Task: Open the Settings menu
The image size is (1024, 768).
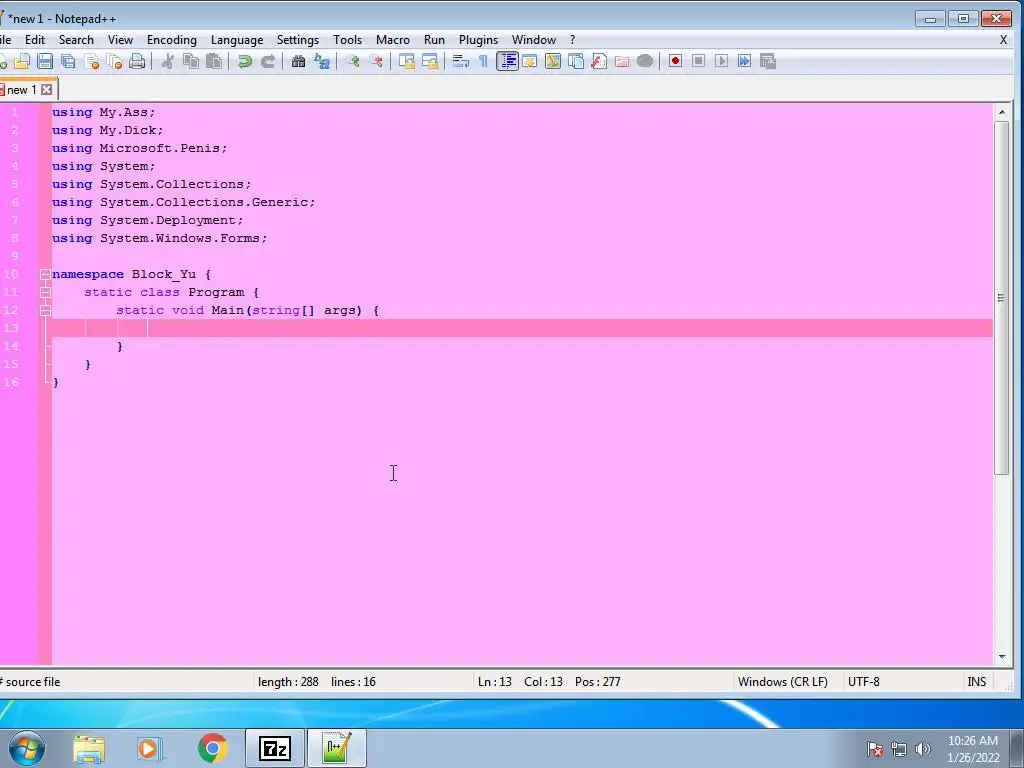Action: coord(298,40)
